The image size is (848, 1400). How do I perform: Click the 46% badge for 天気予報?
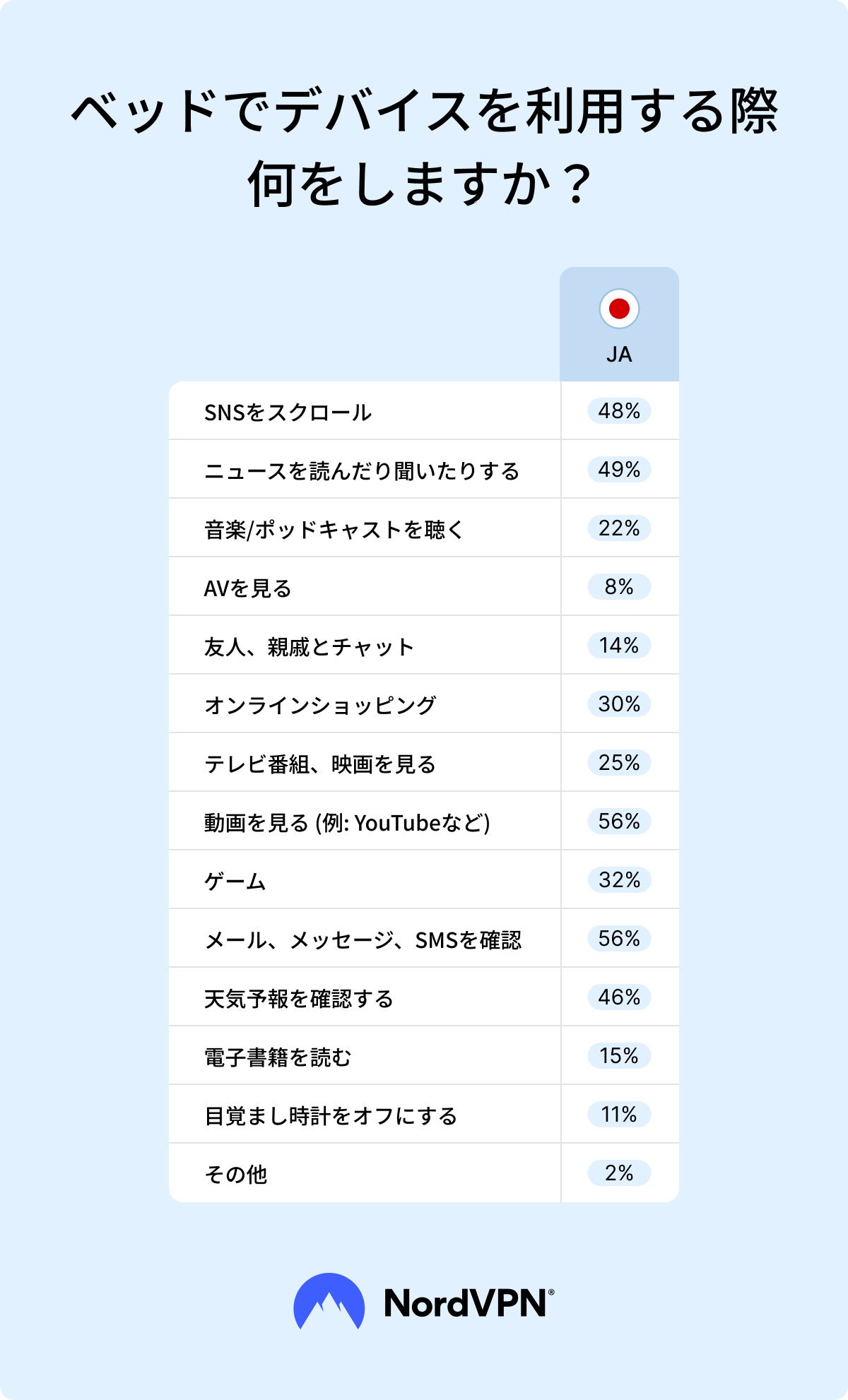(x=619, y=997)
